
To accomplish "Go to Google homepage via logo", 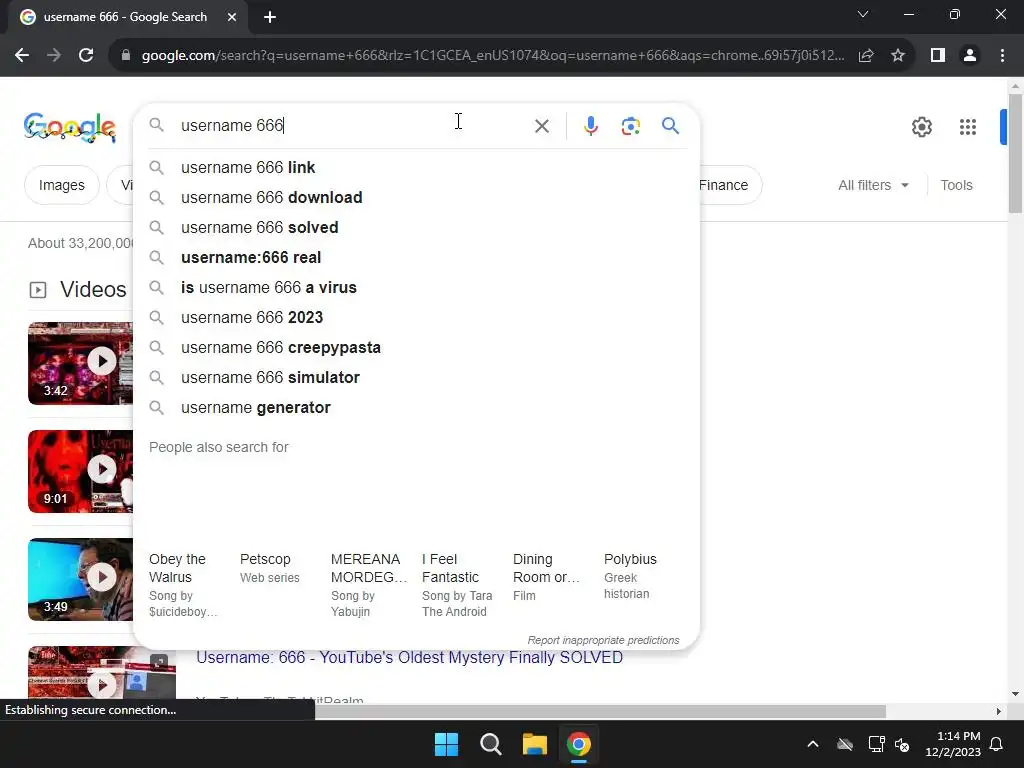I will coord(70,127).
